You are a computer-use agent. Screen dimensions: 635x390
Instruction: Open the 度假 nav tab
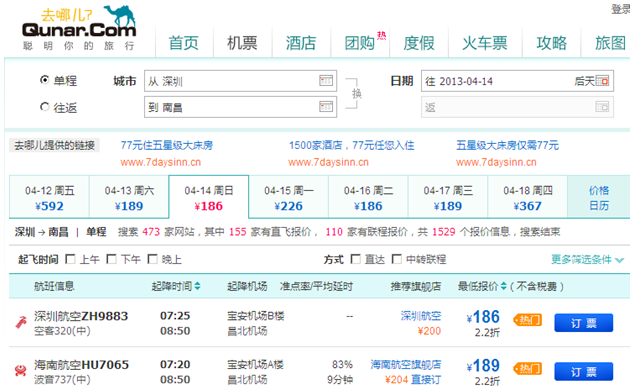tap(419, 43)
